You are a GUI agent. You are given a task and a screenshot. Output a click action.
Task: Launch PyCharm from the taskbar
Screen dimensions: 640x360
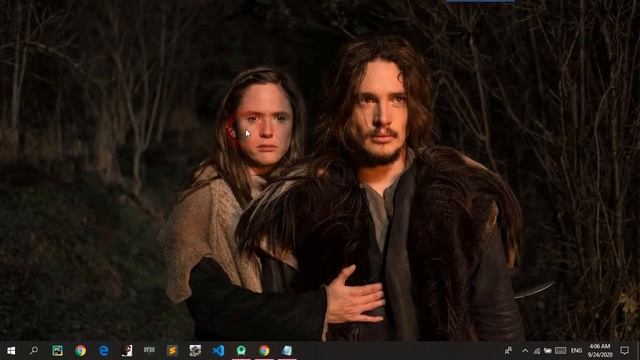coord(58,351)
